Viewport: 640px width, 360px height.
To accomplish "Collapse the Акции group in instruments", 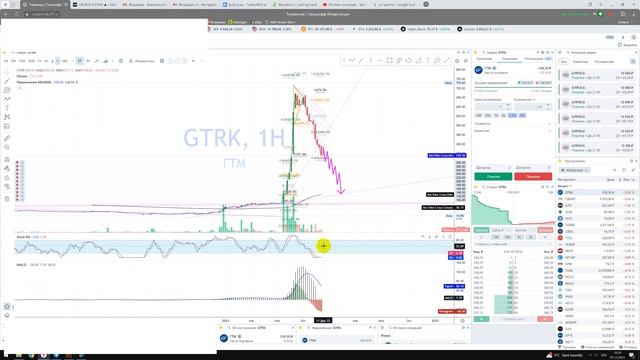I will coord(563,186).
